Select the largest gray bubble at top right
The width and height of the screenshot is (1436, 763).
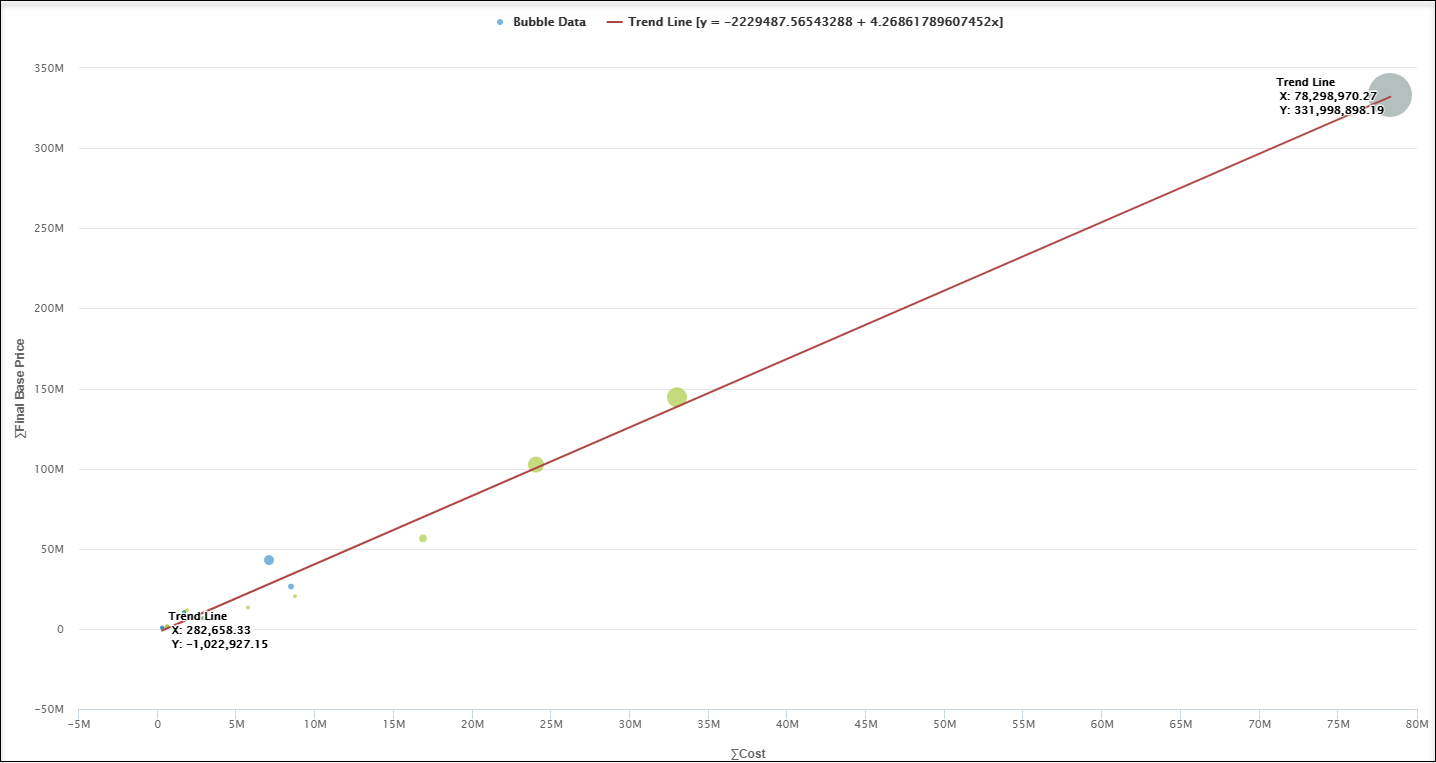[x=1389, y=95]
